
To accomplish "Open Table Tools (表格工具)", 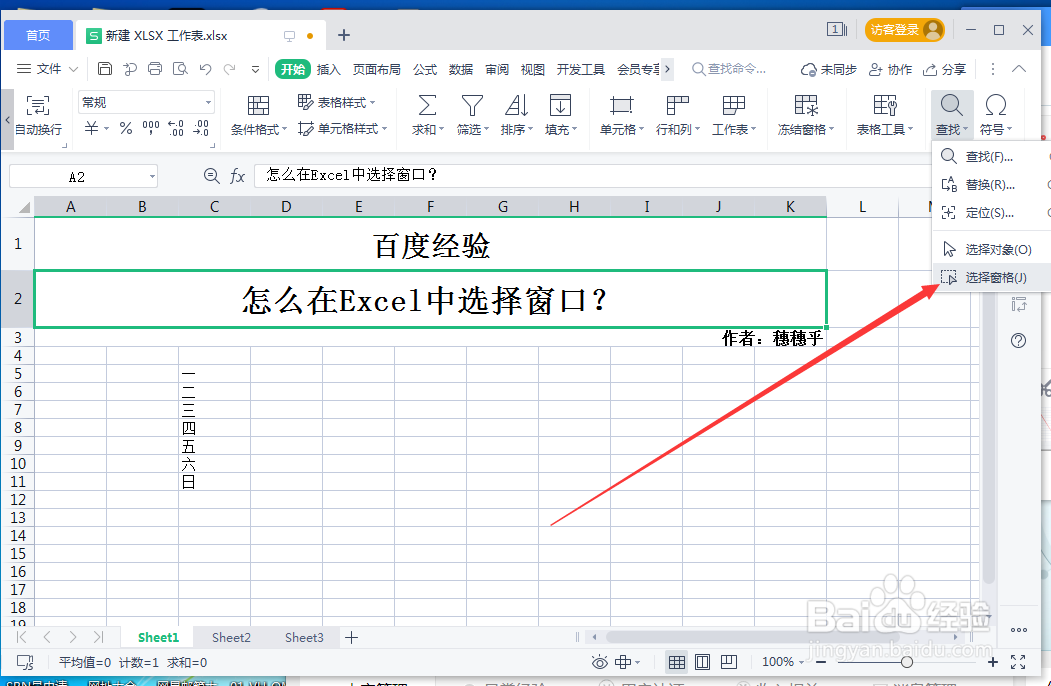I will click(x=885, y=115).
